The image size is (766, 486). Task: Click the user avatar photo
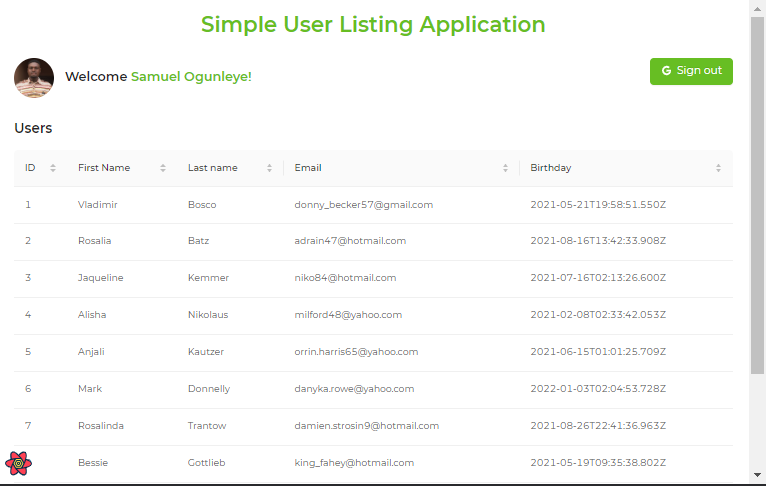click(34, 78)
